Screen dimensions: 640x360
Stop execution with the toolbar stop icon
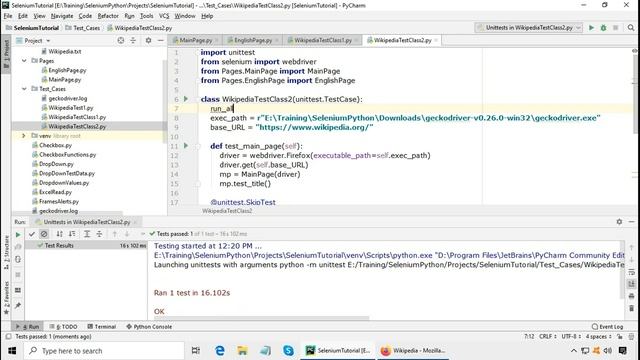coord(616,28)
